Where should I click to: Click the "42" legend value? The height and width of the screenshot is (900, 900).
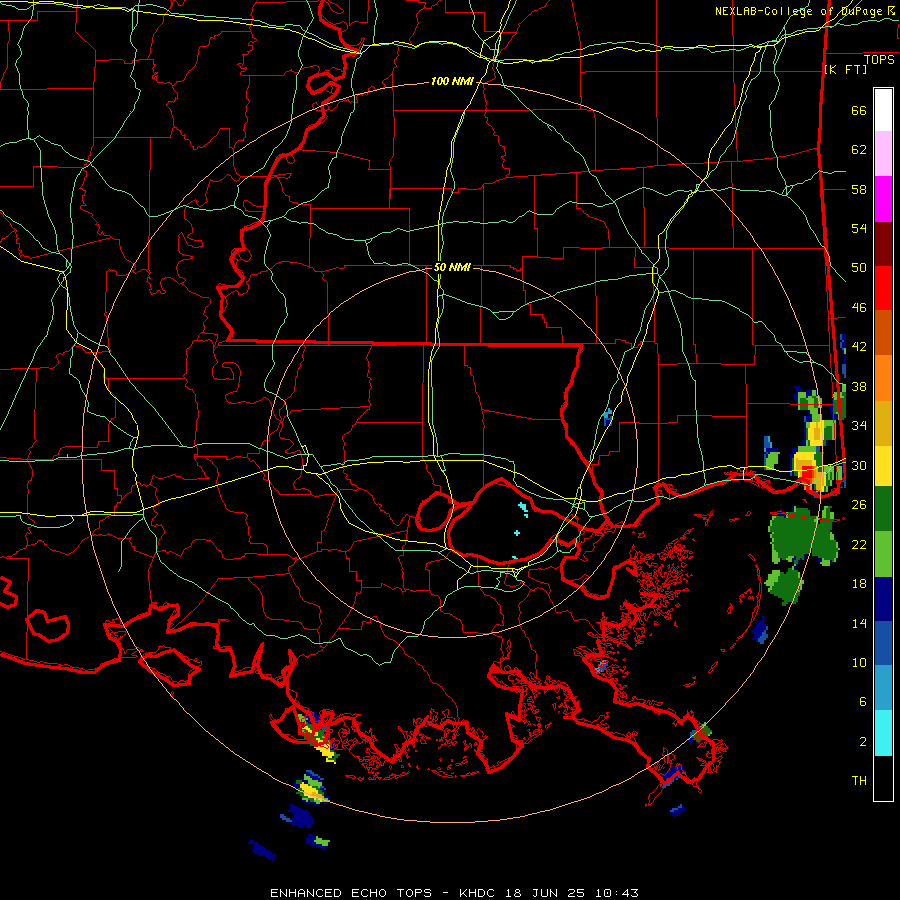tap(859, 347)
